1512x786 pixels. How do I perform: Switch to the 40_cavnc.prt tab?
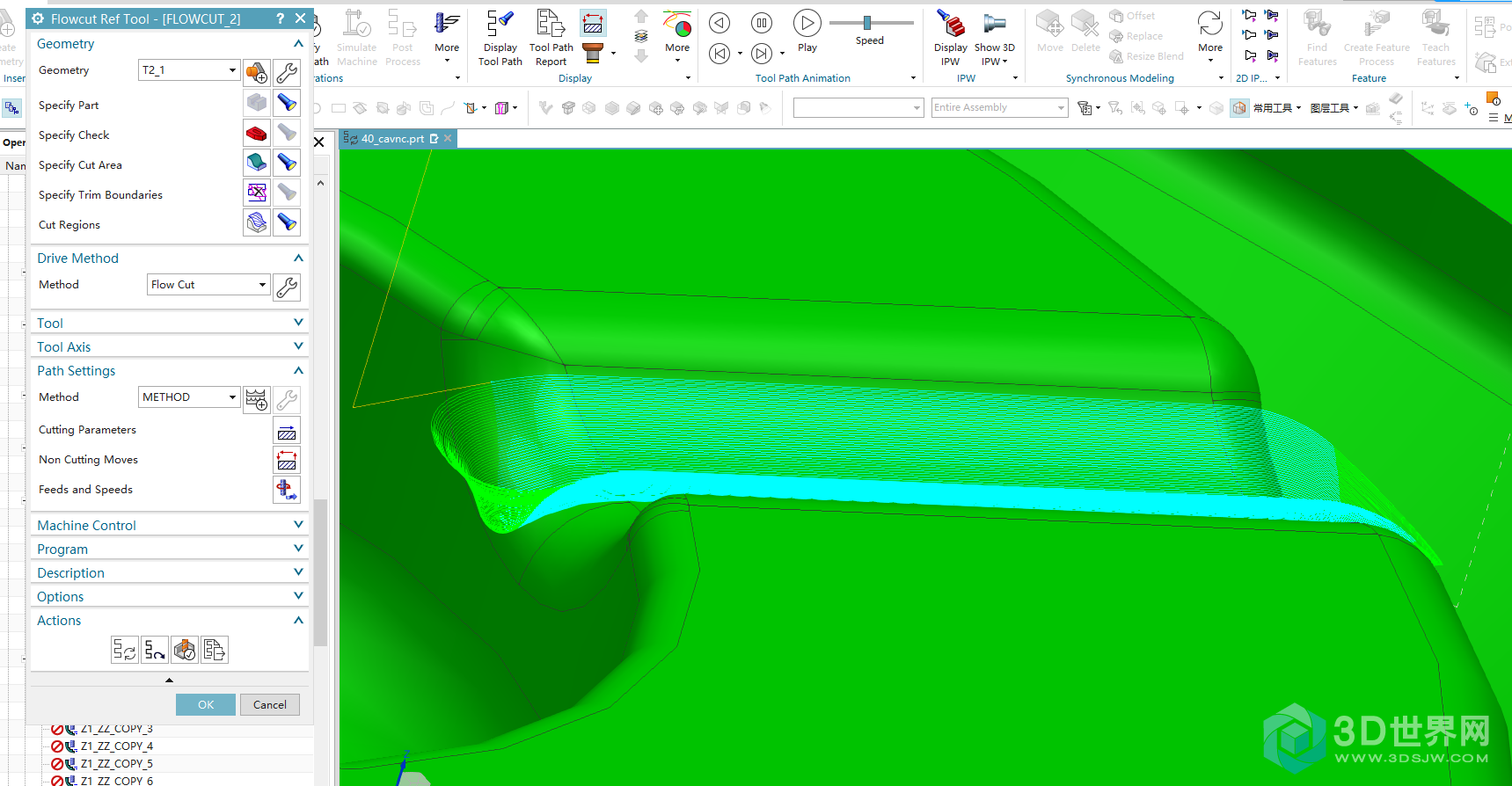(x=392, y=139)
